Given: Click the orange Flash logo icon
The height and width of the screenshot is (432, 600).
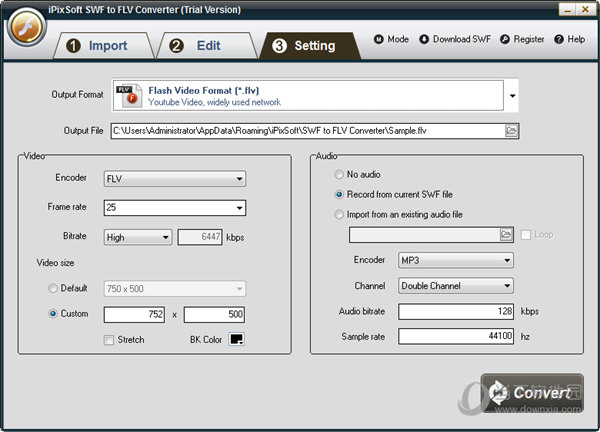Looking at the screenshot, I should coord(26,28).
